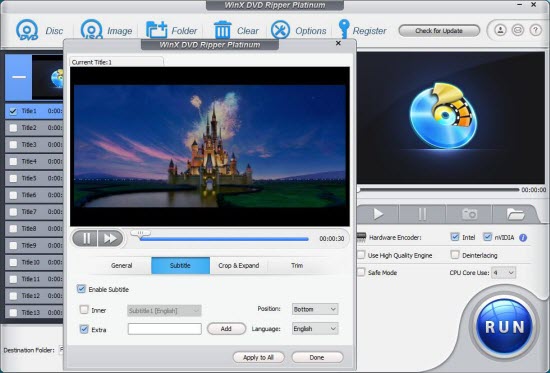Open the Position dropdown set to Bottom
This screenshot has height=373, width=550.
coord(315,309)
